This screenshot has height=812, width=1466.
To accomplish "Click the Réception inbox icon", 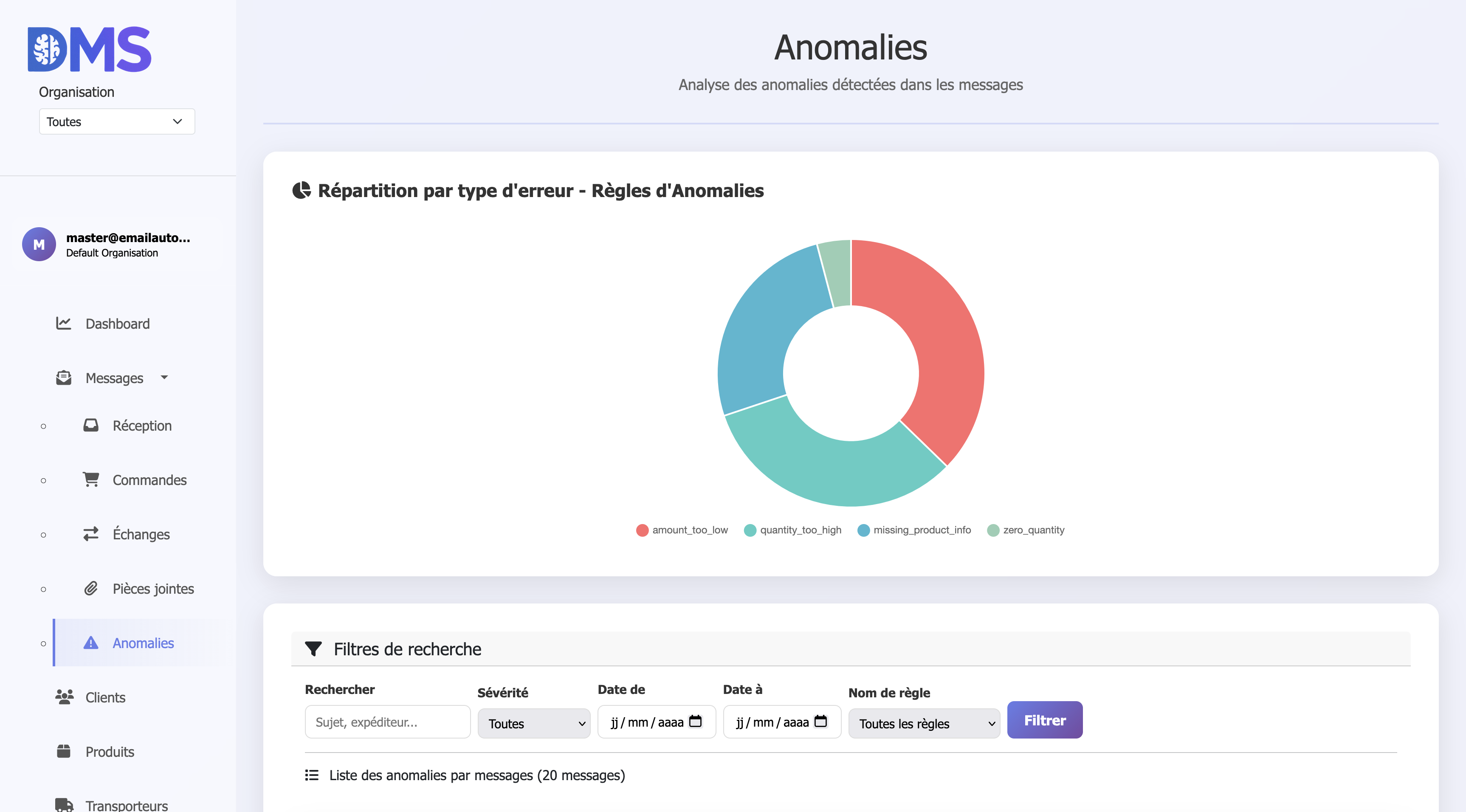I will 90,425.
